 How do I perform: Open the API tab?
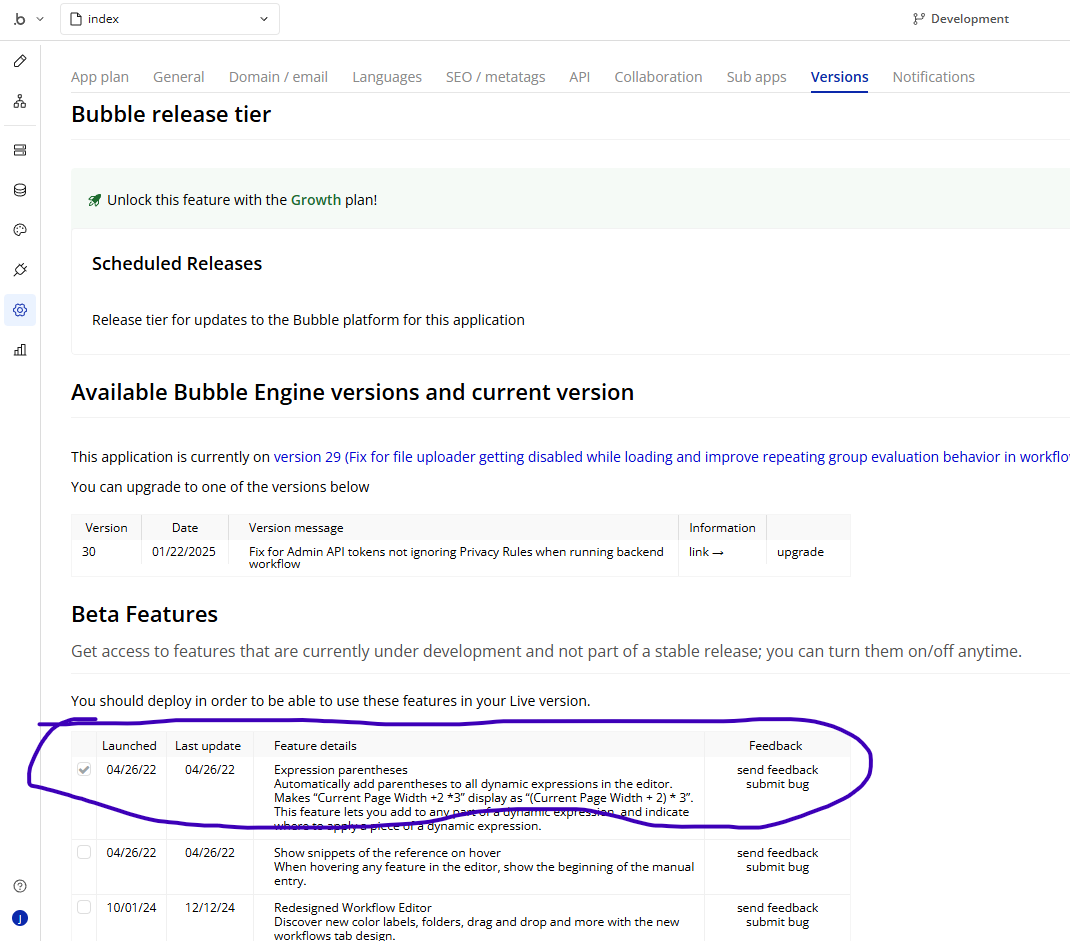[579, 77]
